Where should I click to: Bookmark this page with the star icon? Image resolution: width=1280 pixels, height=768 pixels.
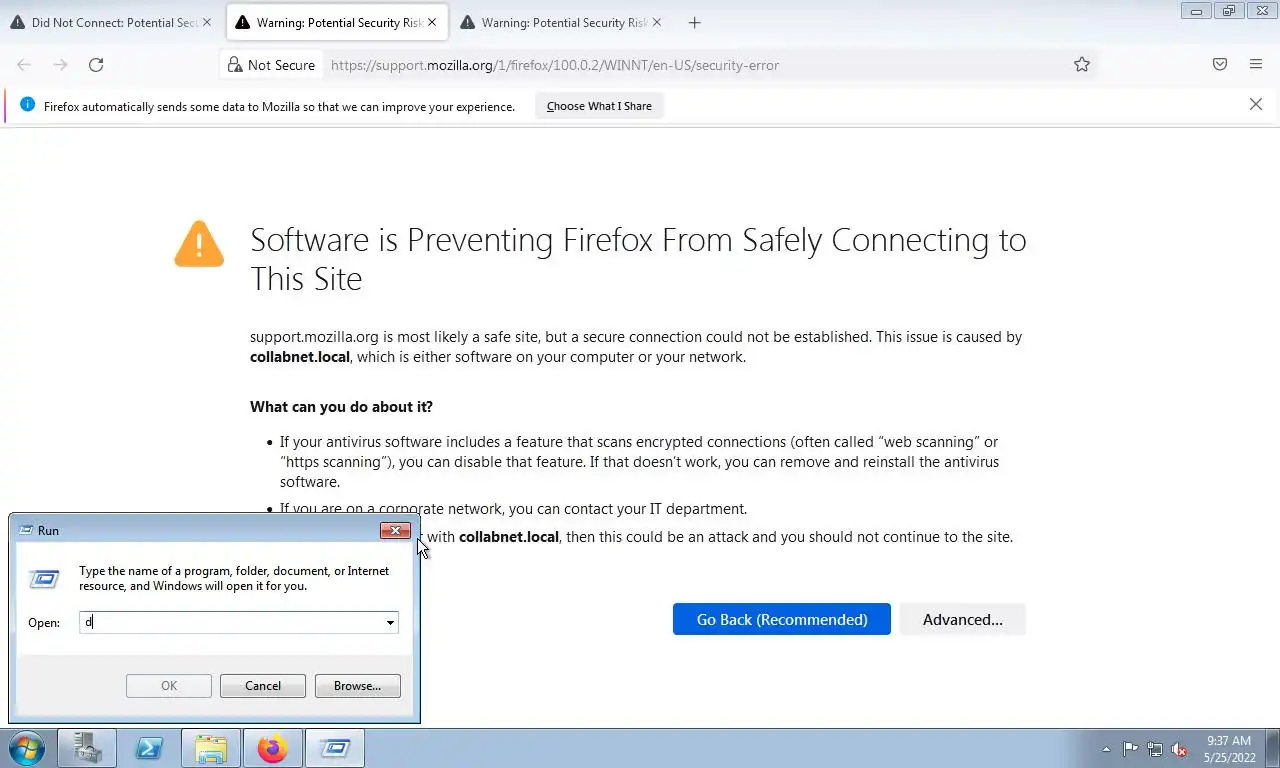1082,65
